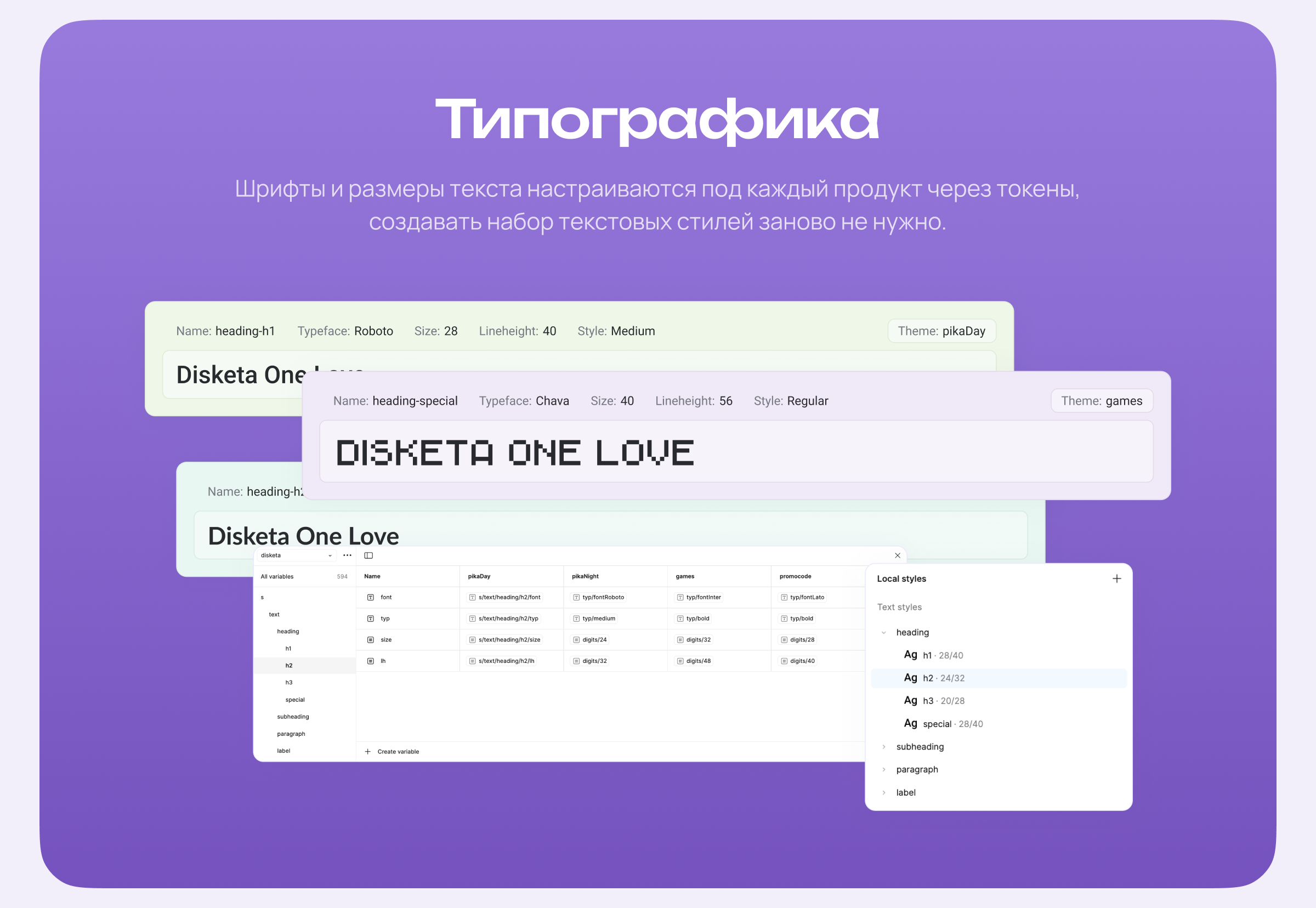Close the variables panel with the X
Screen dimensions: 1316x908
click(x=897, y=555)
